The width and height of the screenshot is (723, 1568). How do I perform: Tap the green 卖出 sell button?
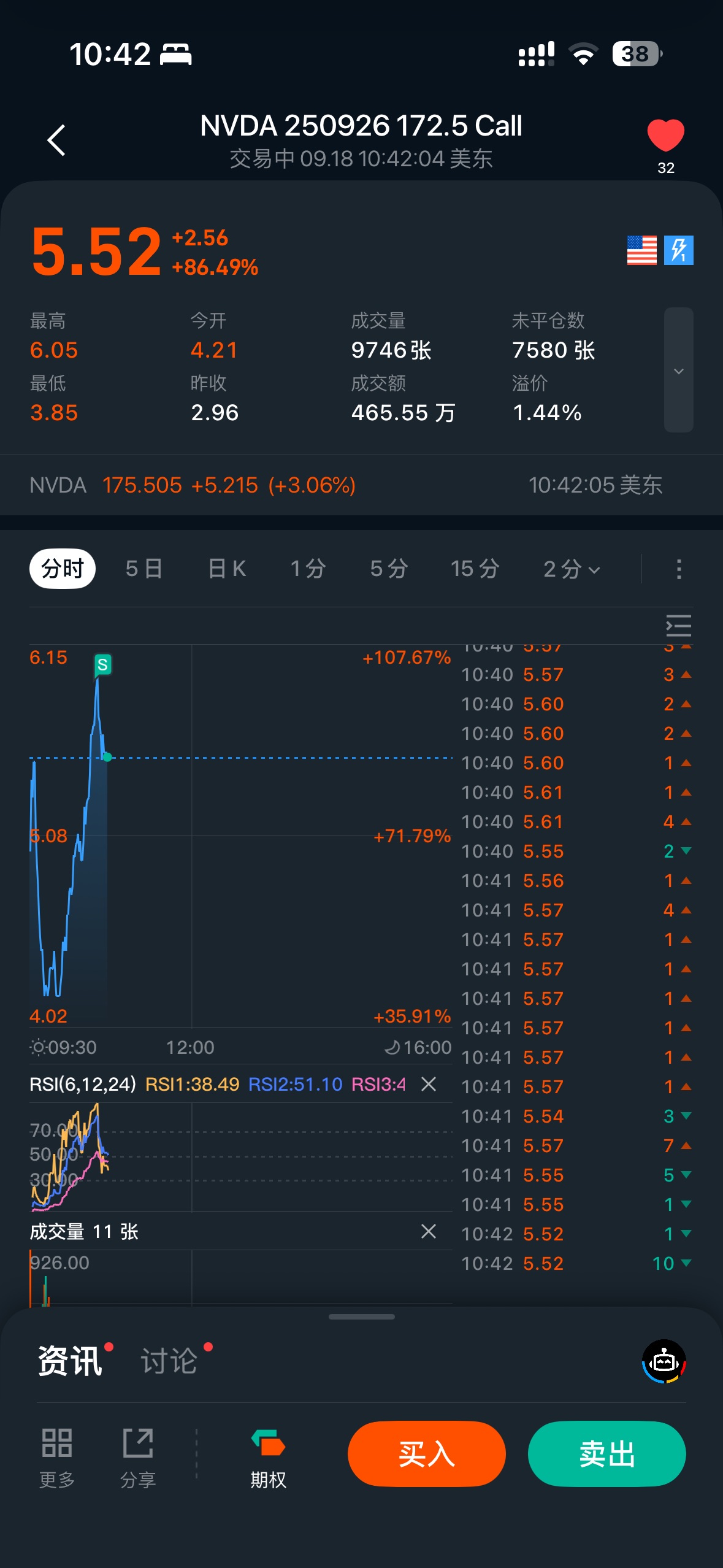click(x=607, y=1454)
